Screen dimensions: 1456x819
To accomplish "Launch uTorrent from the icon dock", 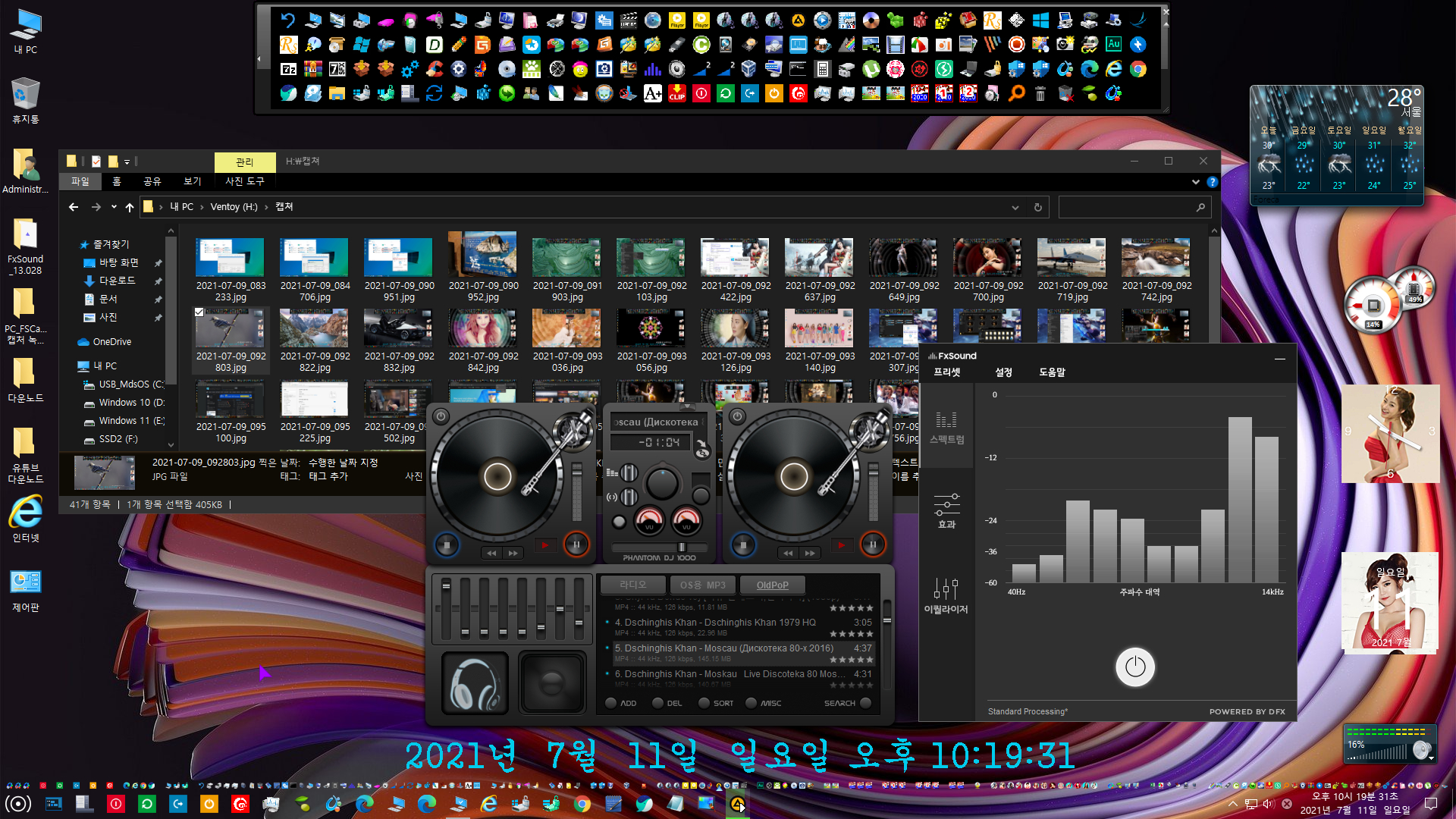I will coord(871,69).
